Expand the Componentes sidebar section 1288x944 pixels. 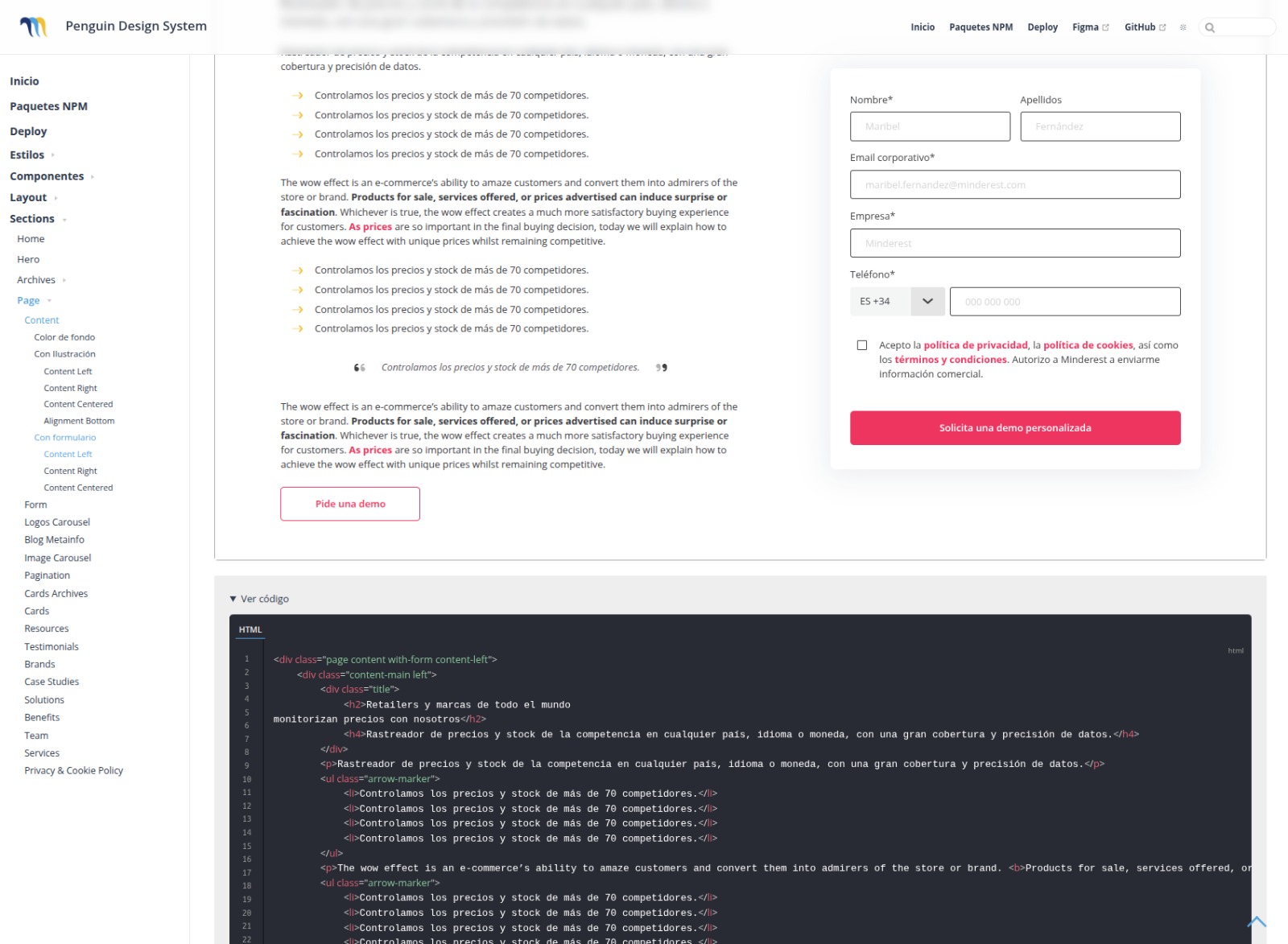point(93,177)
